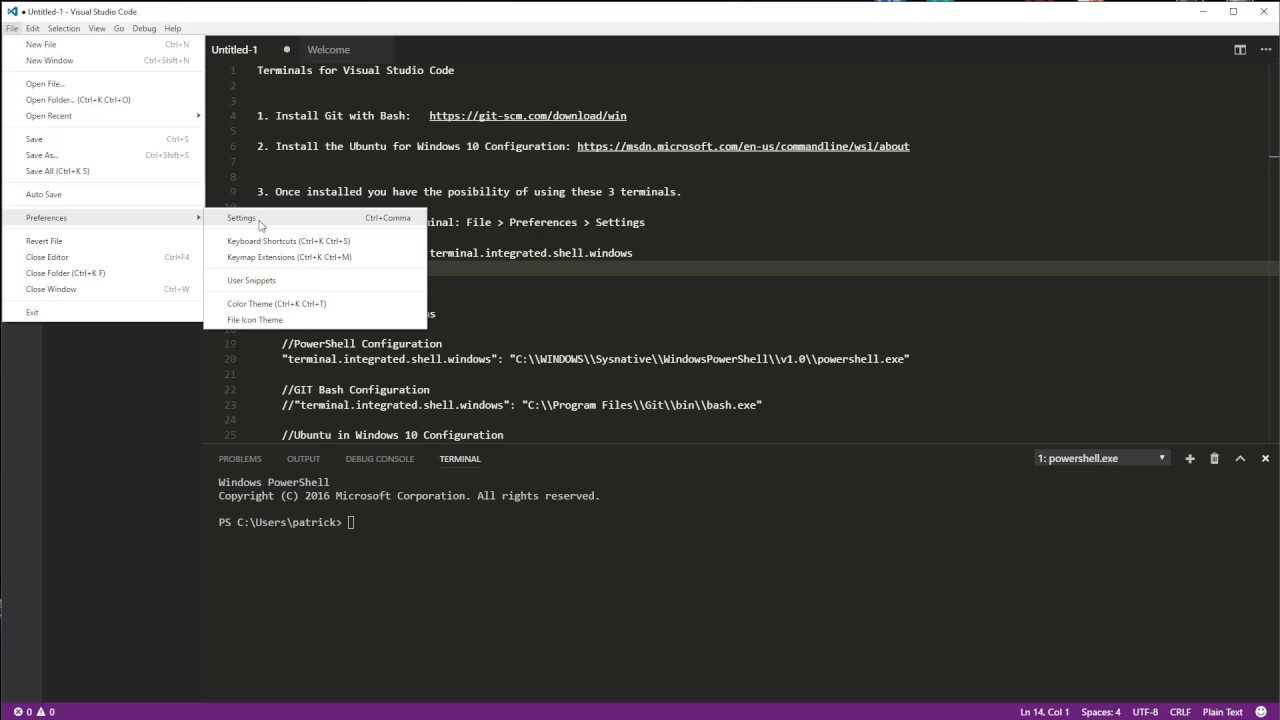
Task: Choose File Icon Theme entry
Action: click(x=315, y=320)
